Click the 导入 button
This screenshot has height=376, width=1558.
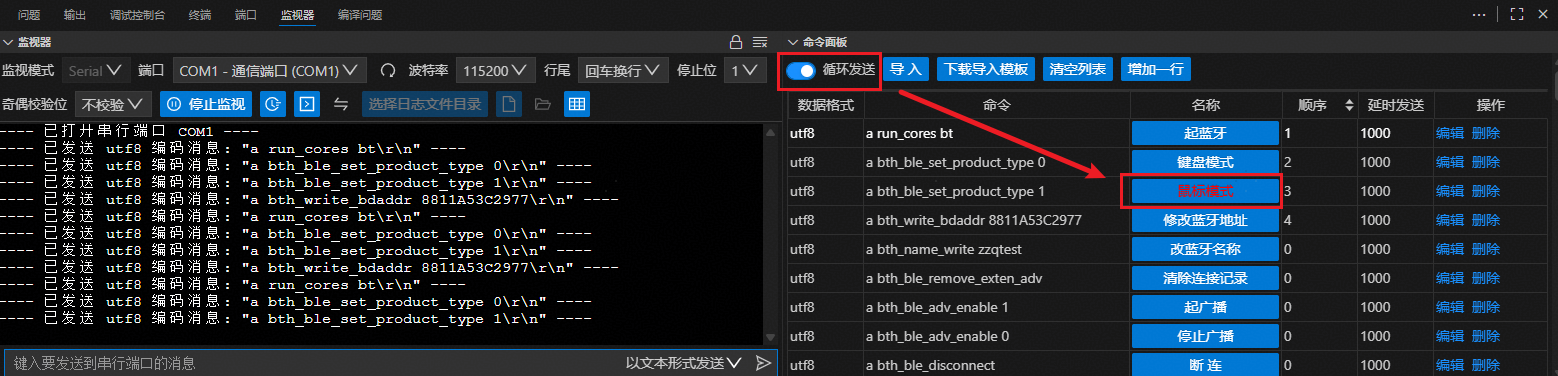tap(905, 70)
